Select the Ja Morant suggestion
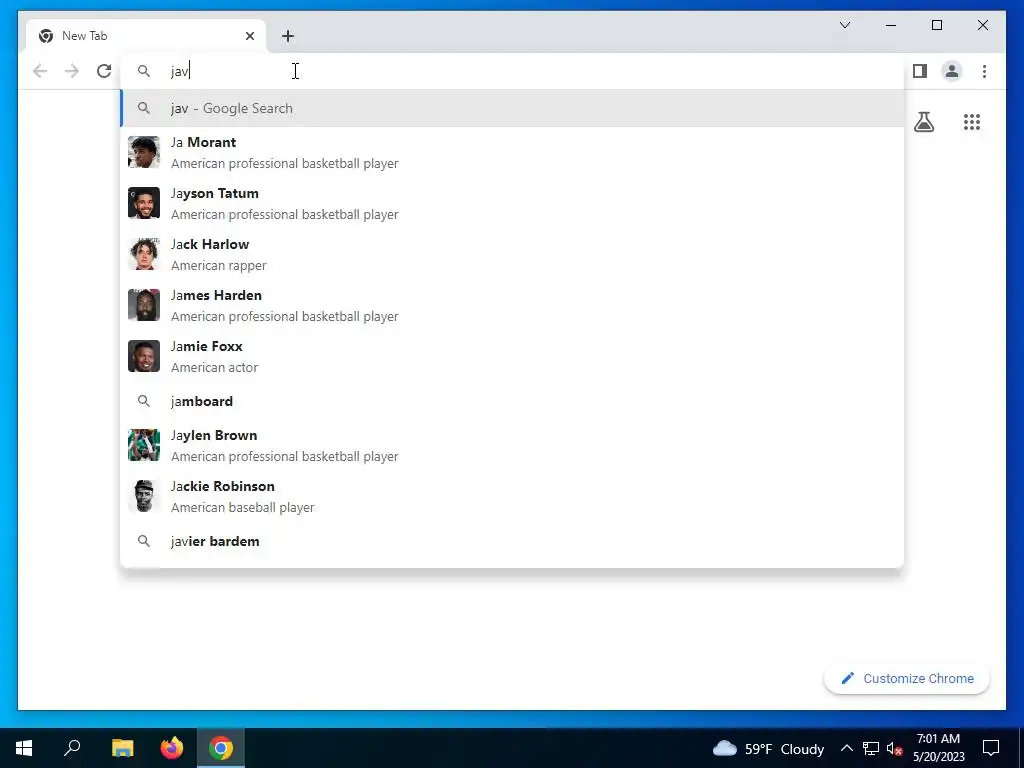This screenshot has height=768, width=1024. point(512,152)
